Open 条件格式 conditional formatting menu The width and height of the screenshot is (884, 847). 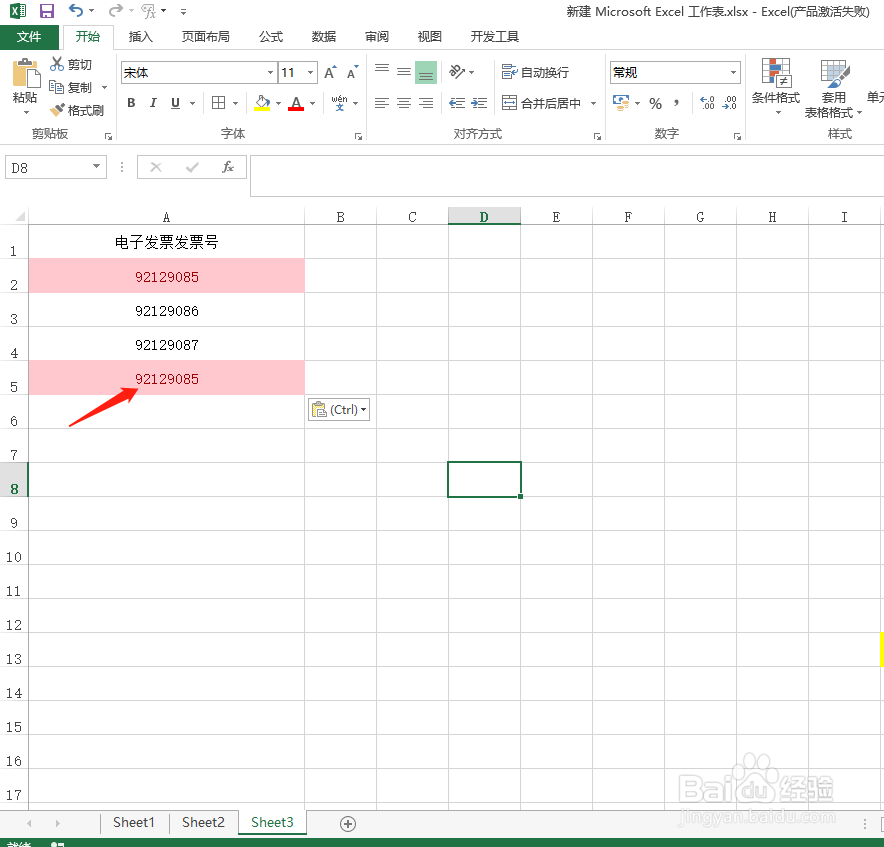[x=776, y=87]
